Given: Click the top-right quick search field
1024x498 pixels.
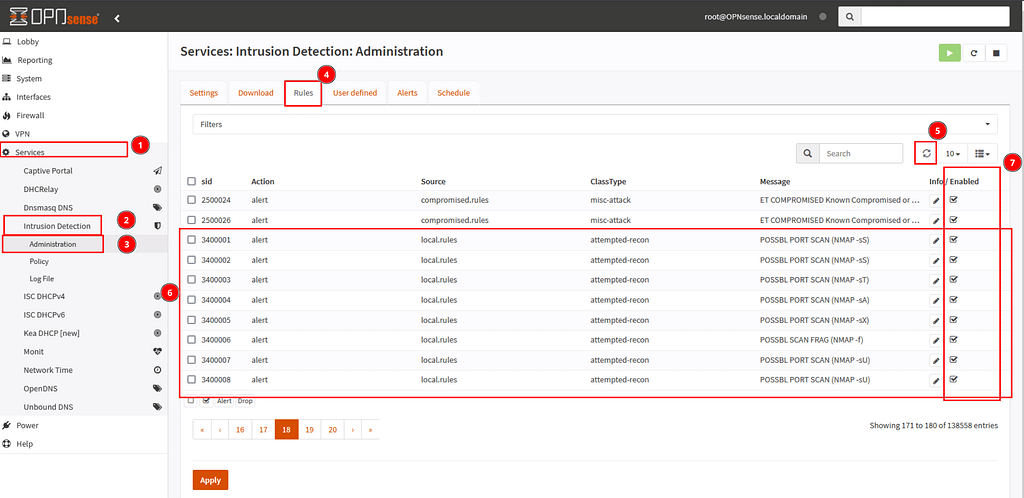Looking at the screenshot, I should click(933, 17).
